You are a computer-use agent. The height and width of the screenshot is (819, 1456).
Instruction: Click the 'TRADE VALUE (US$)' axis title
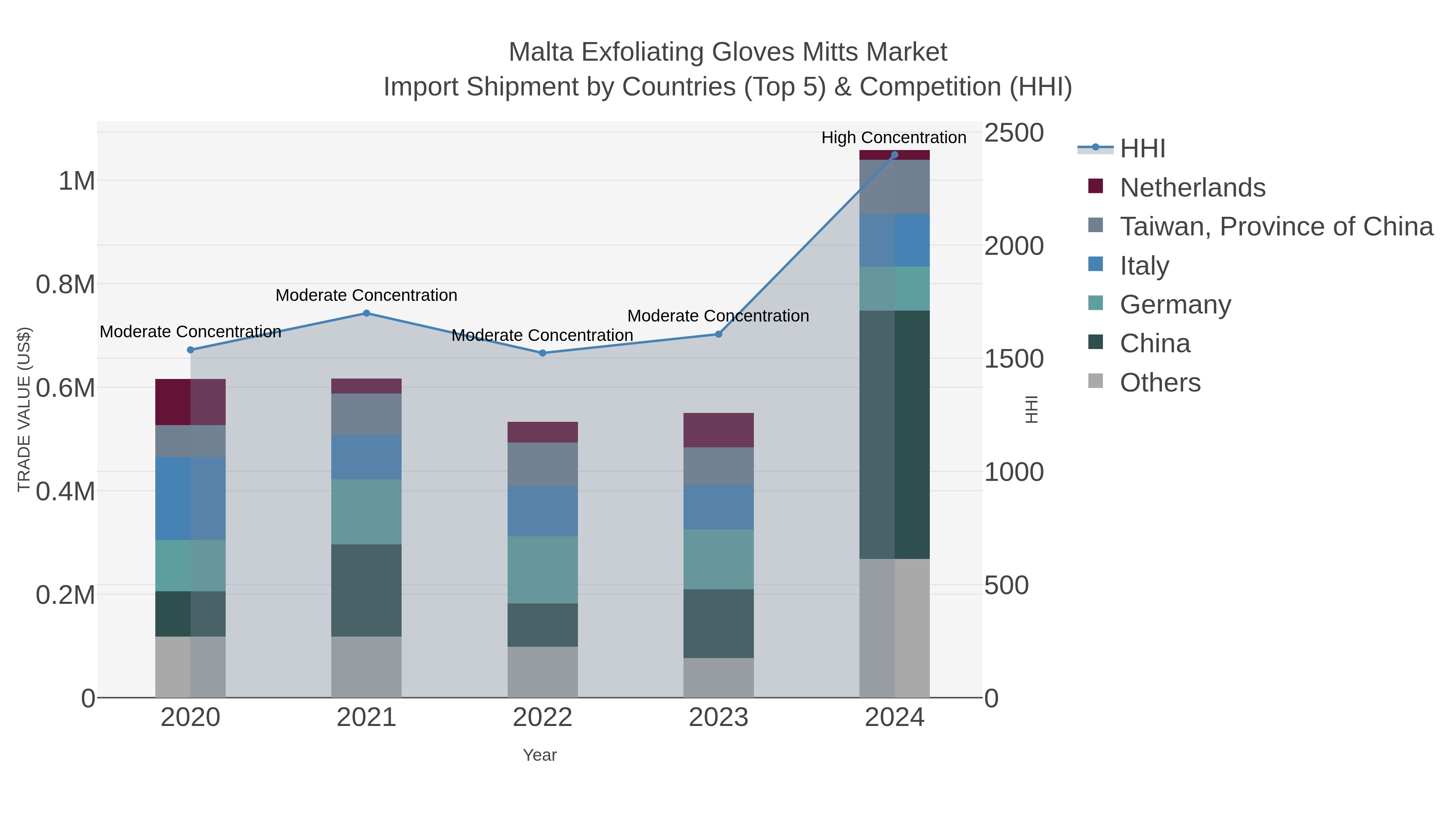click(24, 409)
